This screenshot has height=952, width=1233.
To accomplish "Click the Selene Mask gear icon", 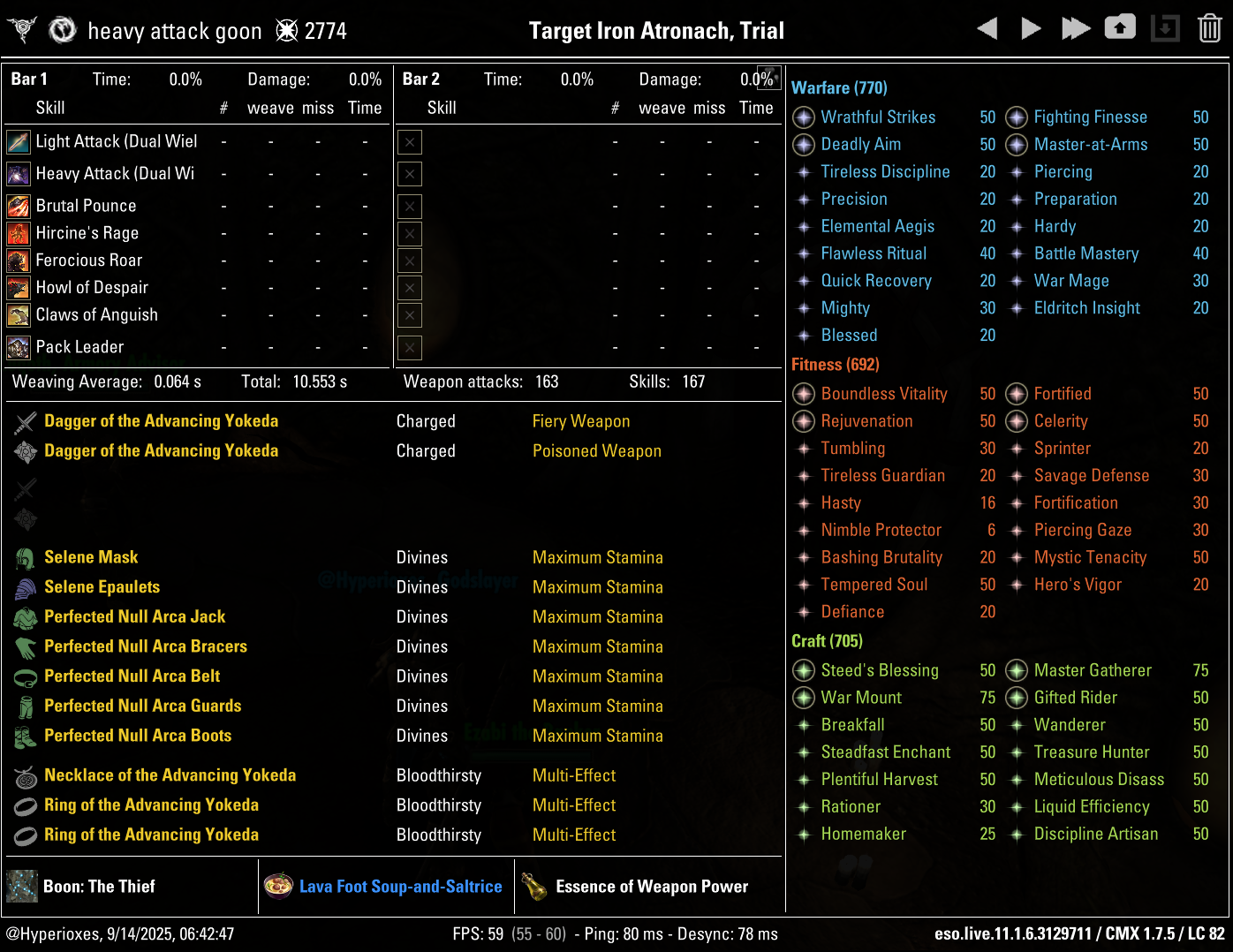I will click(x=25, y=556).
